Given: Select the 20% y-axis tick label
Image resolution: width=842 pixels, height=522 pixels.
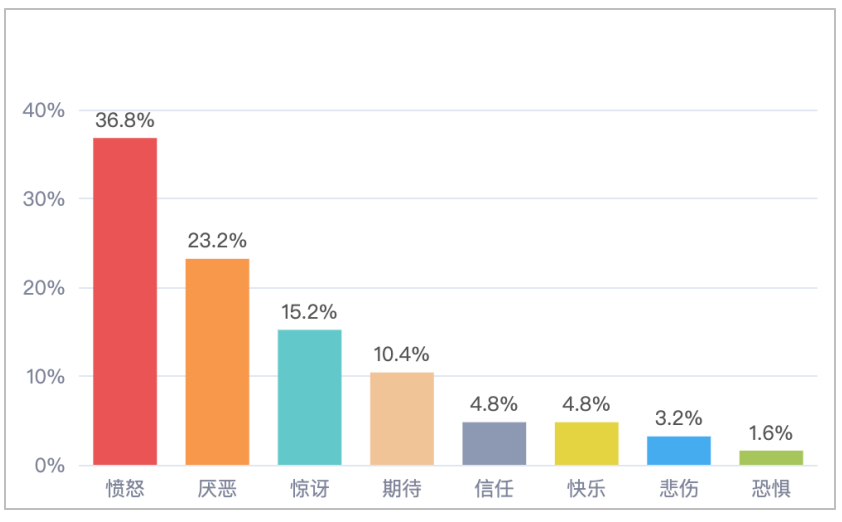Looking at the screenshot, I should 44,288.
